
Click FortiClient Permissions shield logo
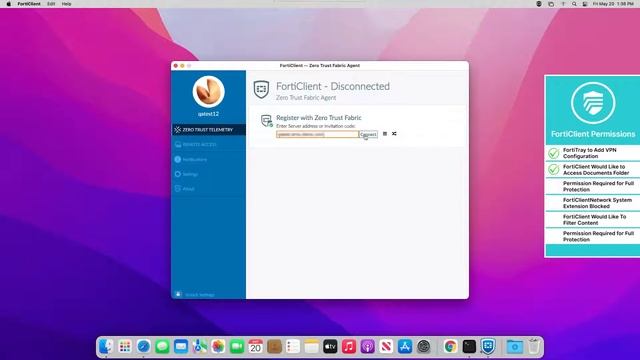pos(593,103)
